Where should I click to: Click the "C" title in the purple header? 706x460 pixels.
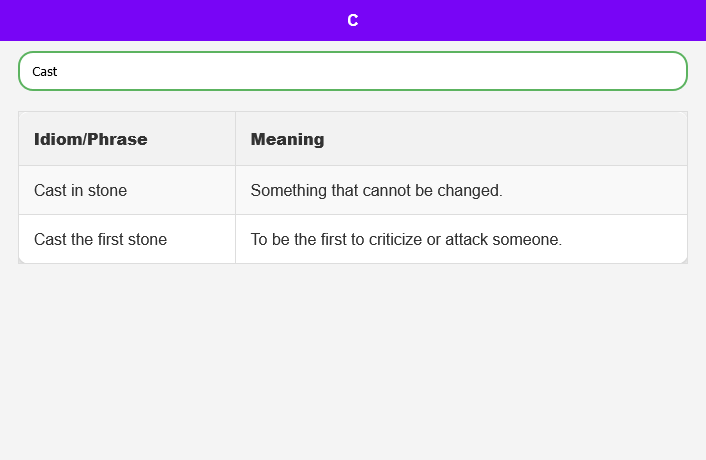tap(353, 20)
